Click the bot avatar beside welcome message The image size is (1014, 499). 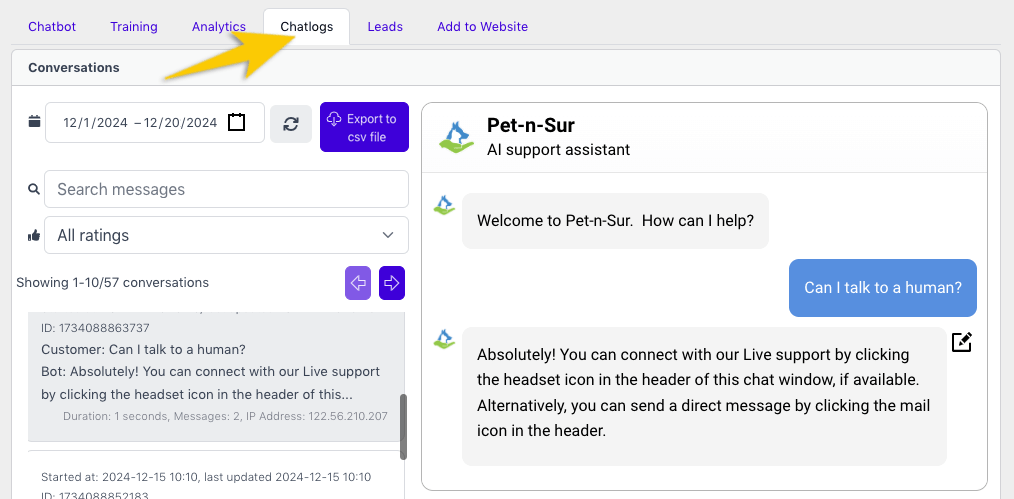pyautogui.click(x=444, y=205)
